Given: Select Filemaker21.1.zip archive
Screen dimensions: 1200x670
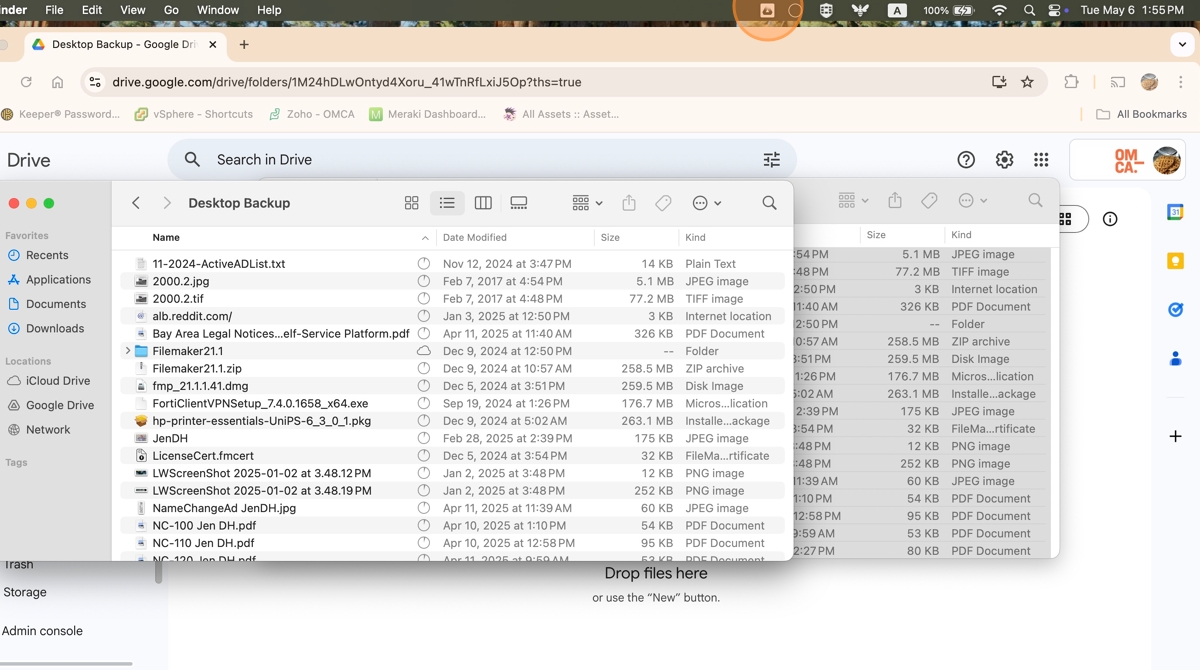Looking at the screenshot, I should pyautogui.click(x=197, y=368).
